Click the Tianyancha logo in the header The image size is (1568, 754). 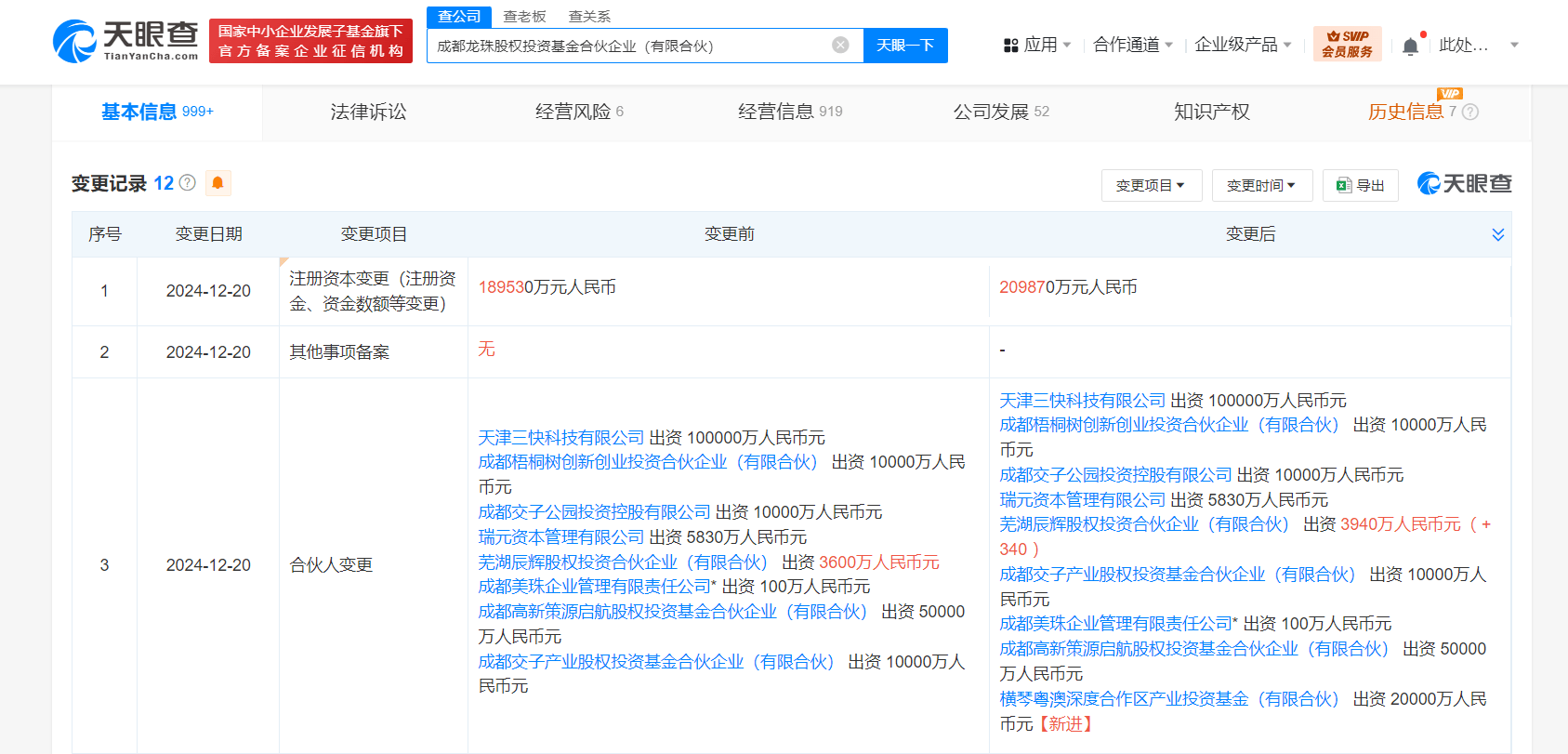pos(125,41)
